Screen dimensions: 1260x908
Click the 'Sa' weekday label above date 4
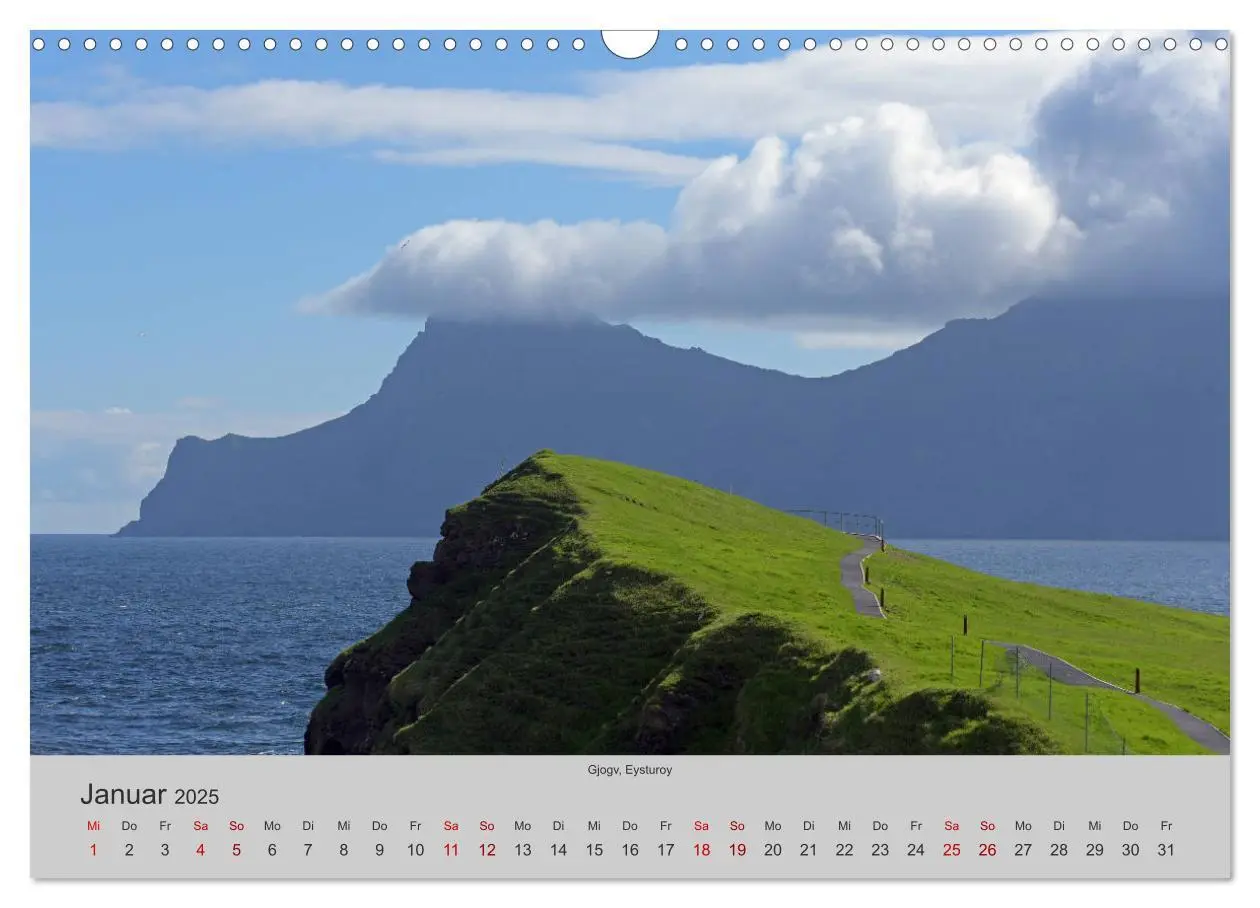pos(201,826)
